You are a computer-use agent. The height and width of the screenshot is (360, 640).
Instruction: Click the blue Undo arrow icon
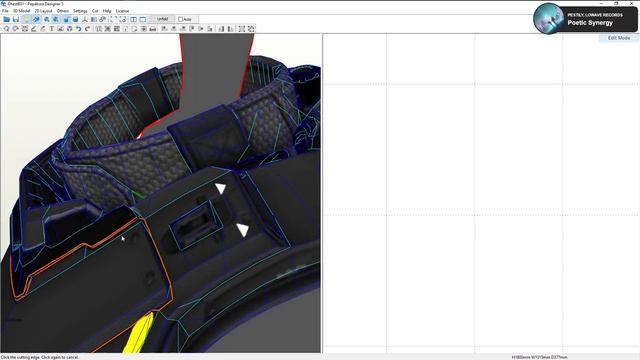pos(78,29)
